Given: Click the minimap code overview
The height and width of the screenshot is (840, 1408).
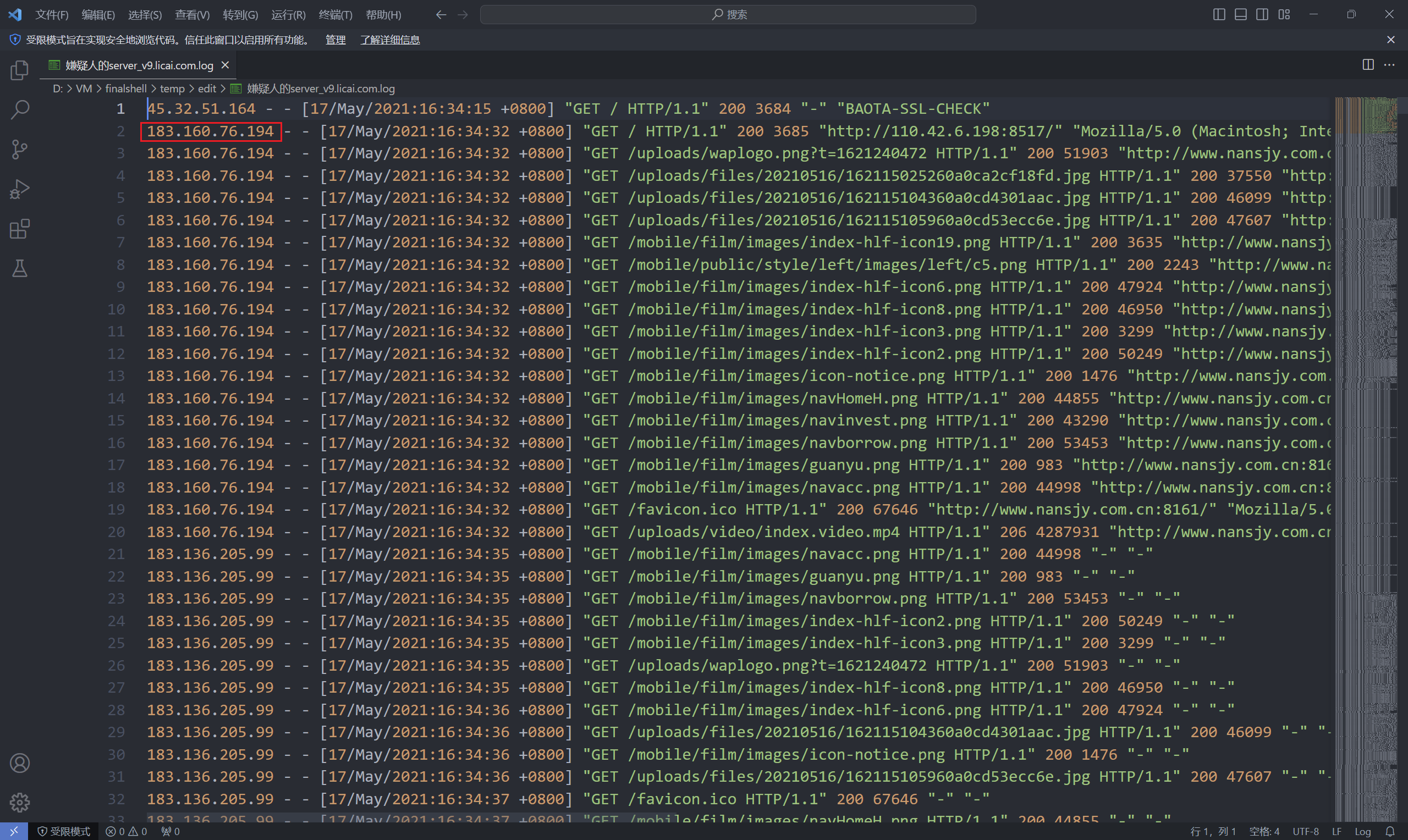Looking at the screenshot, I should pyautogui.click(x=1366, y=458).
